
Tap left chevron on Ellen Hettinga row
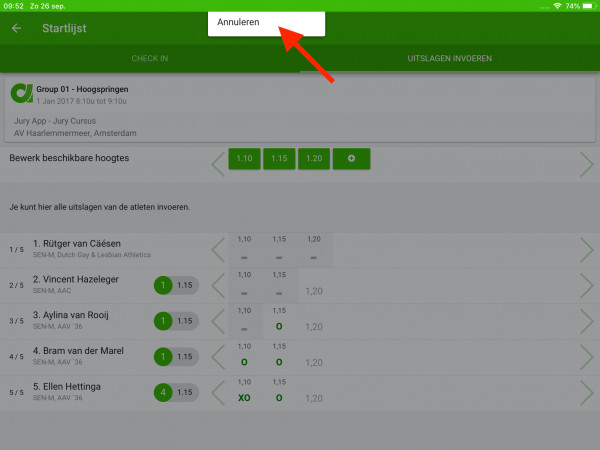pyautogui.click(x=218, y=391)
